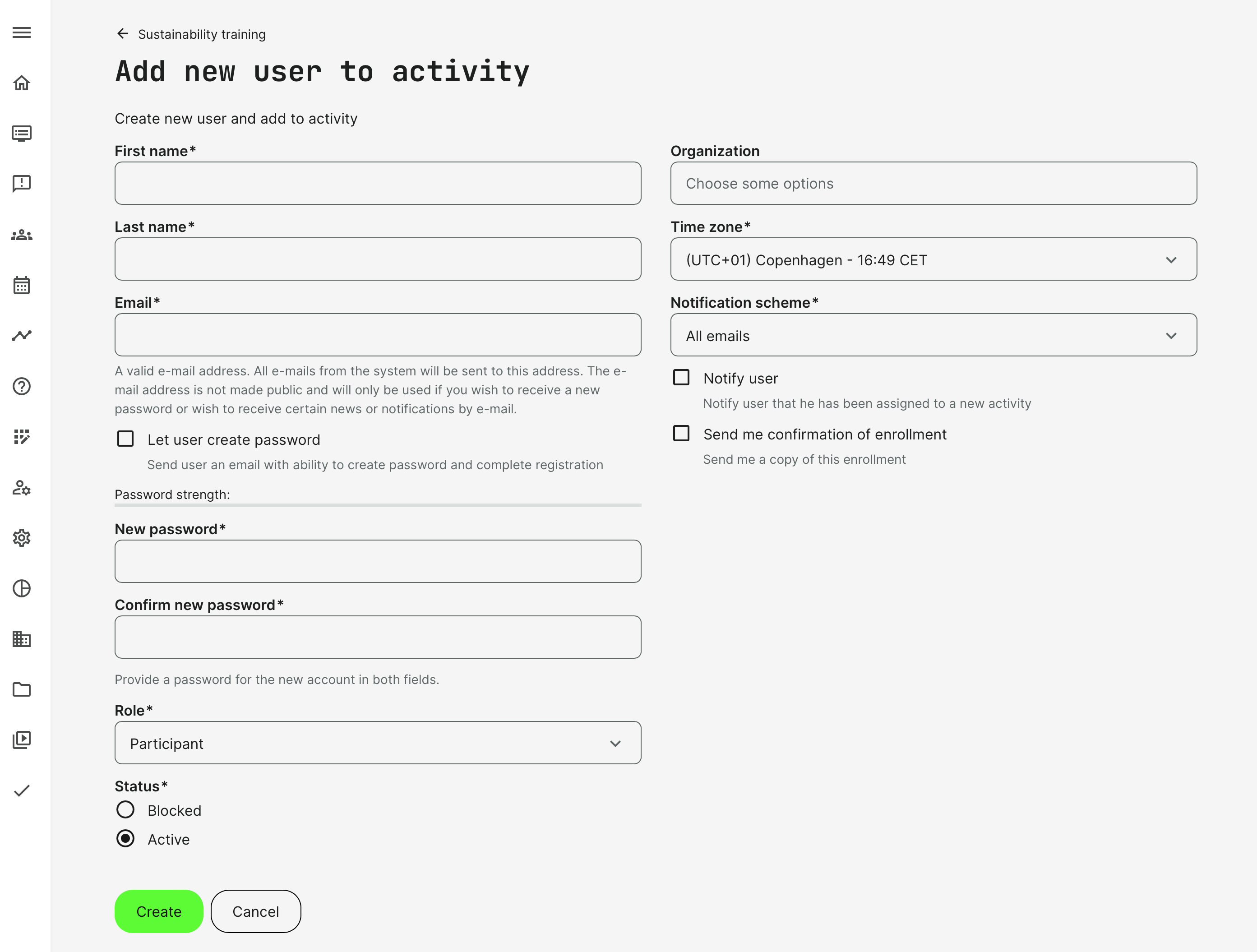Open the hamburger menu icon
Image resolution: width=1257 pixels, height=952 pixels.
click(x=22, y=32)
